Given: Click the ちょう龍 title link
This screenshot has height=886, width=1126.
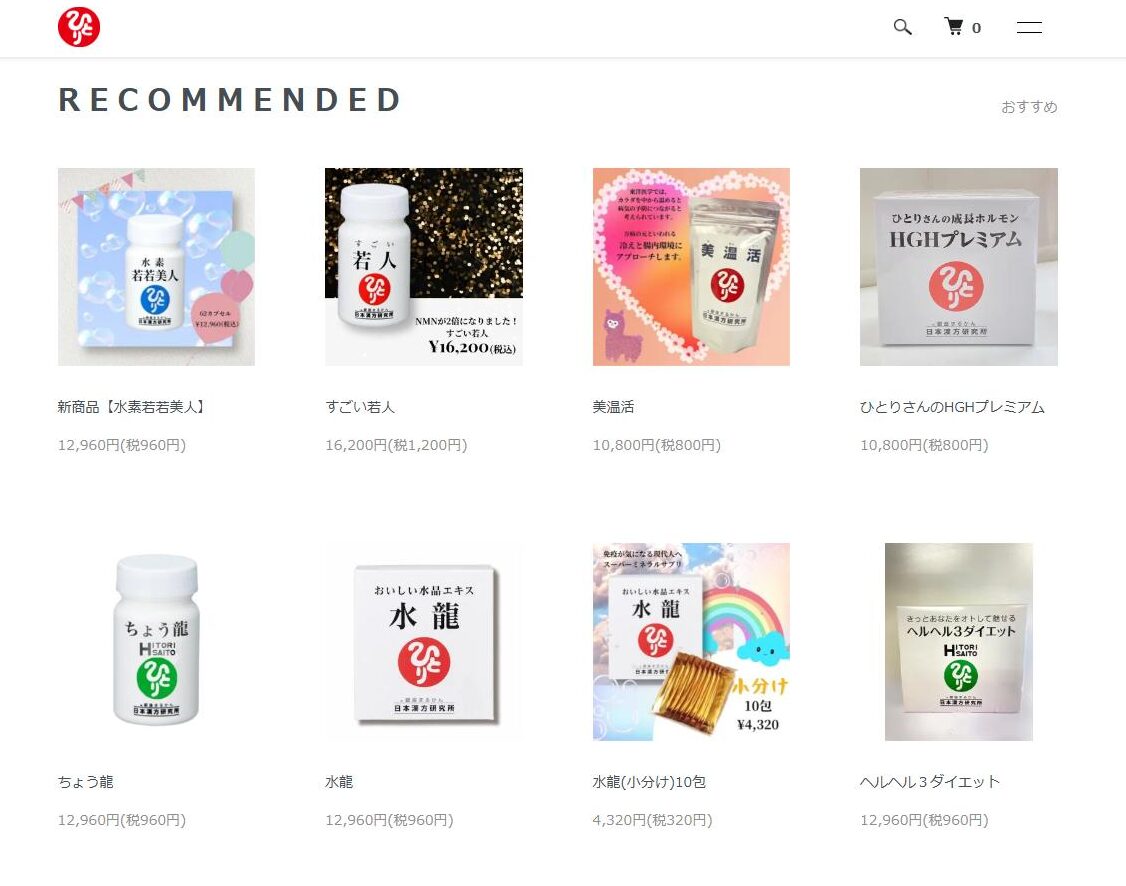Looking at the screenshot, I should tap(85, 782).
